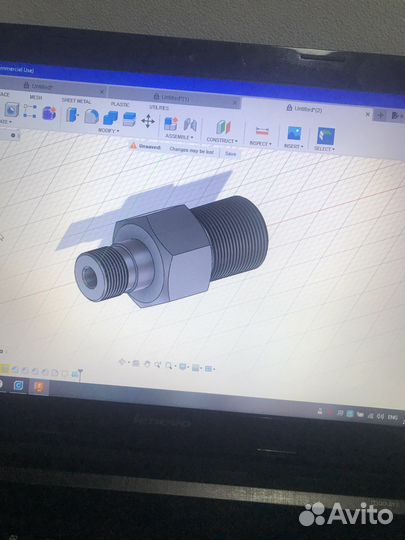Select the purple Create Form icon
405x540 pixels.
point(49,113)
